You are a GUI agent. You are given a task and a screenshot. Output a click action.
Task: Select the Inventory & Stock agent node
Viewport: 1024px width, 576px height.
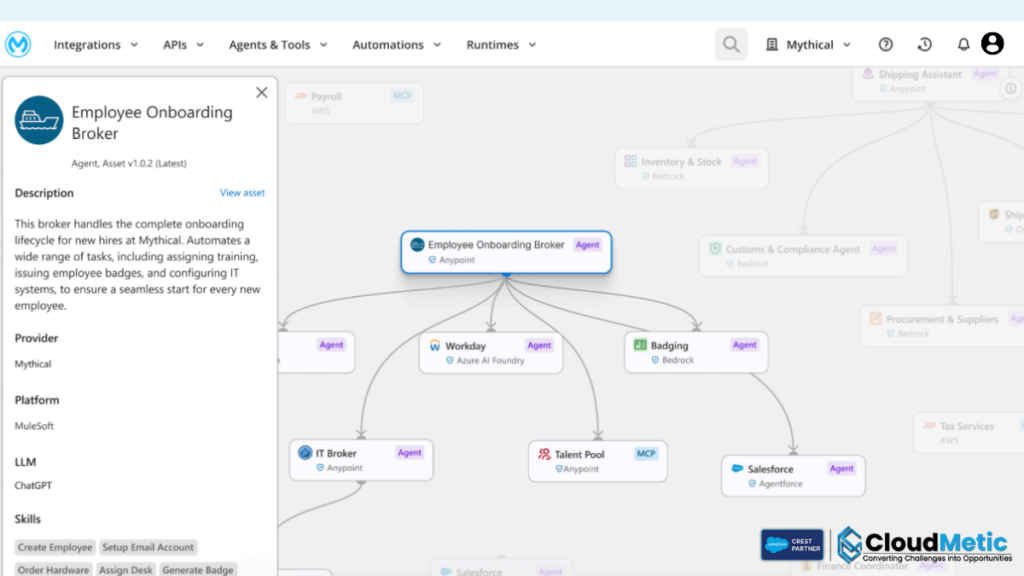pyautogui.click(x=692, y=168)
